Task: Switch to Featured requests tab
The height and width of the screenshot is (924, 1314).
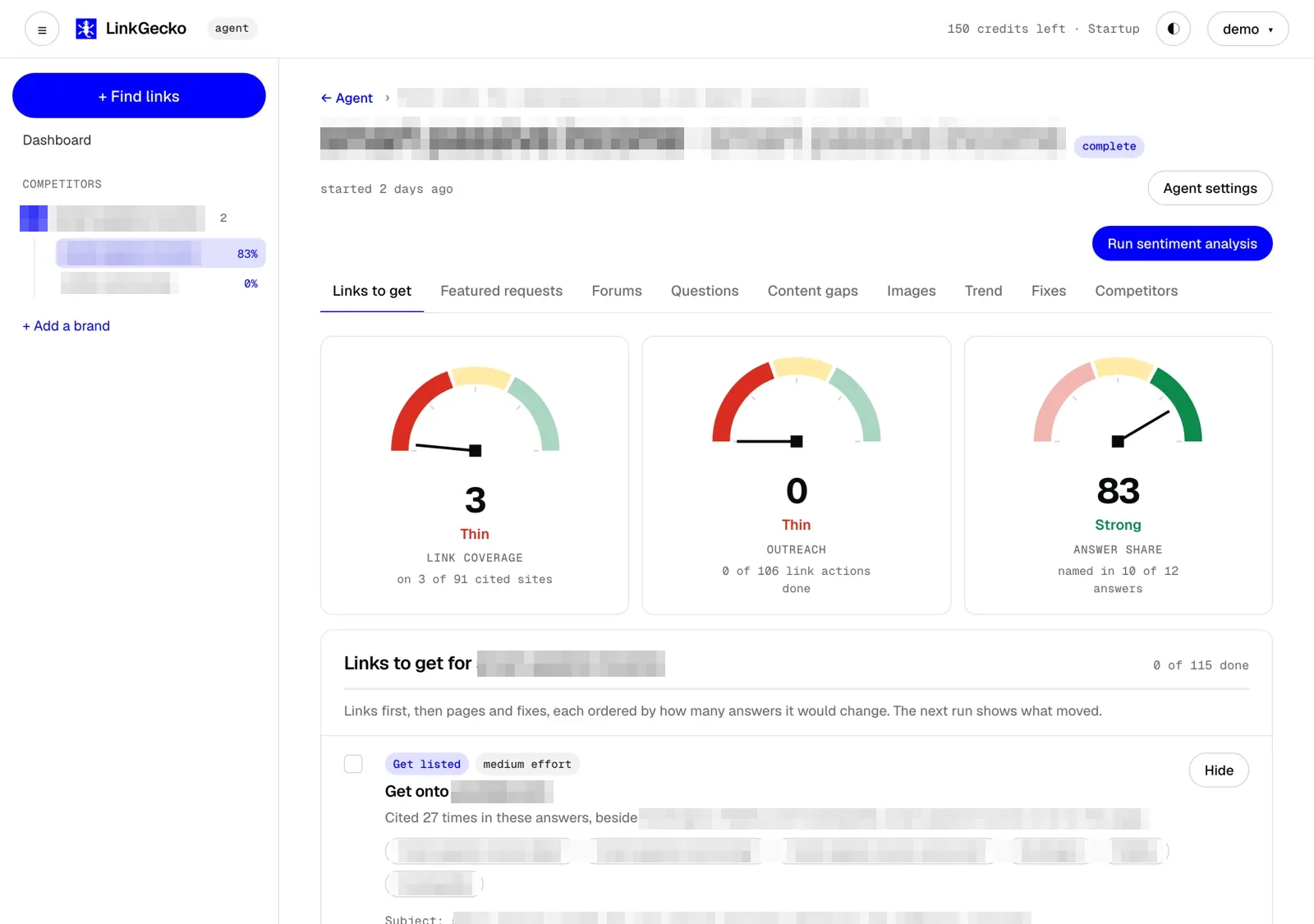Action: click(501, 291)
